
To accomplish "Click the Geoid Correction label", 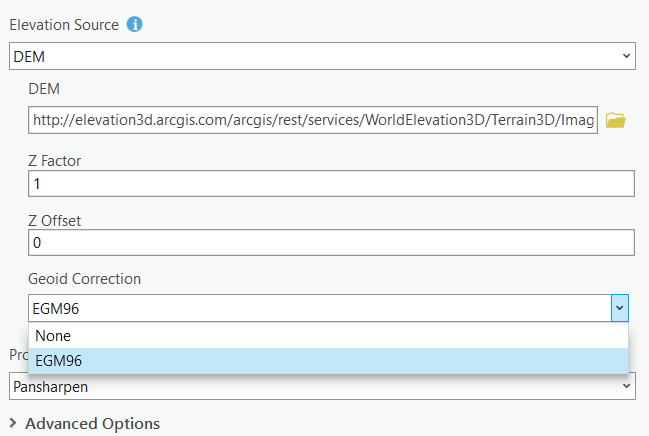I will pos(85,279).
